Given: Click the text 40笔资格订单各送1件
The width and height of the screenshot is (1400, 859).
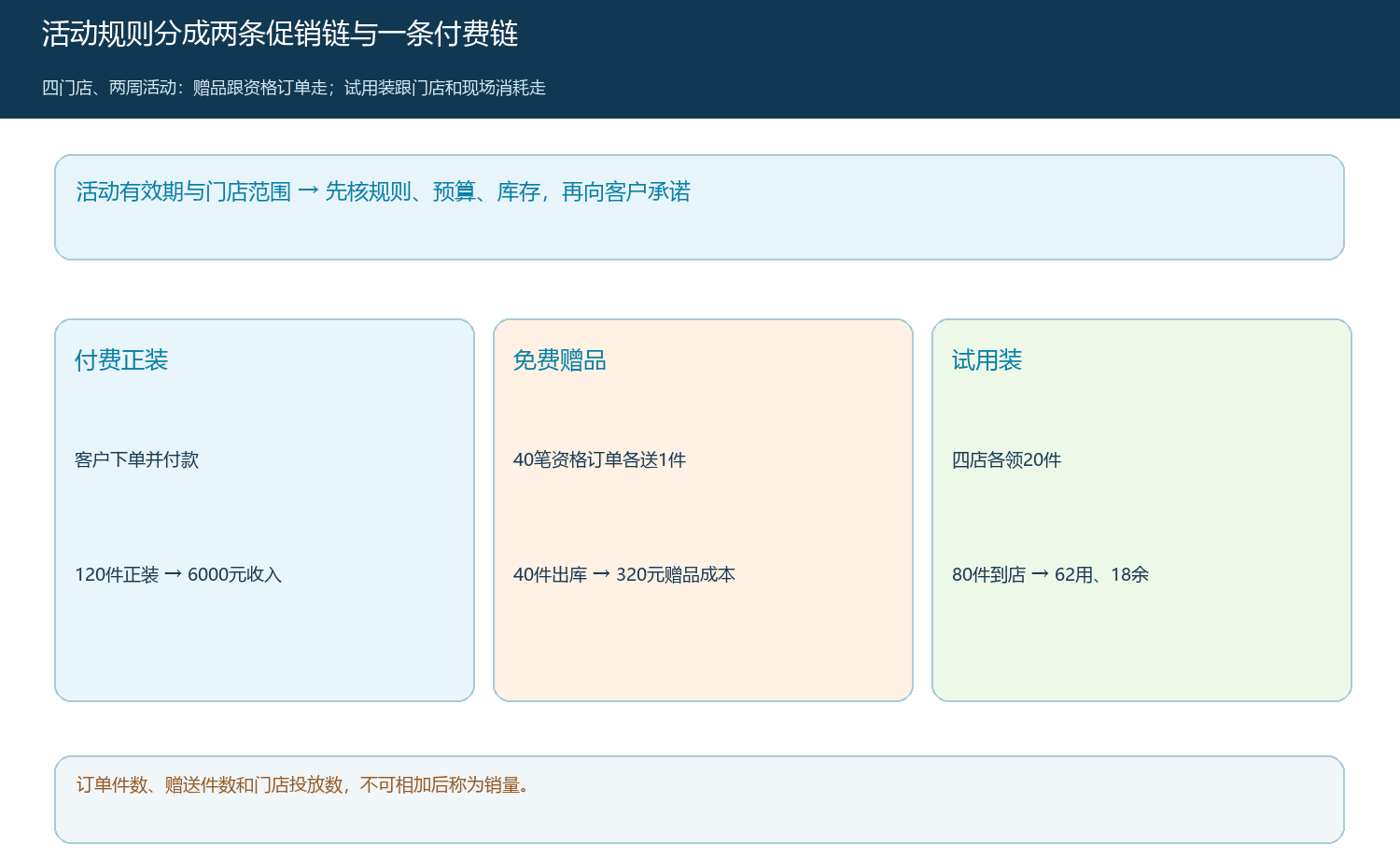Looking at the screenshot, I should (x=600, y=459).
